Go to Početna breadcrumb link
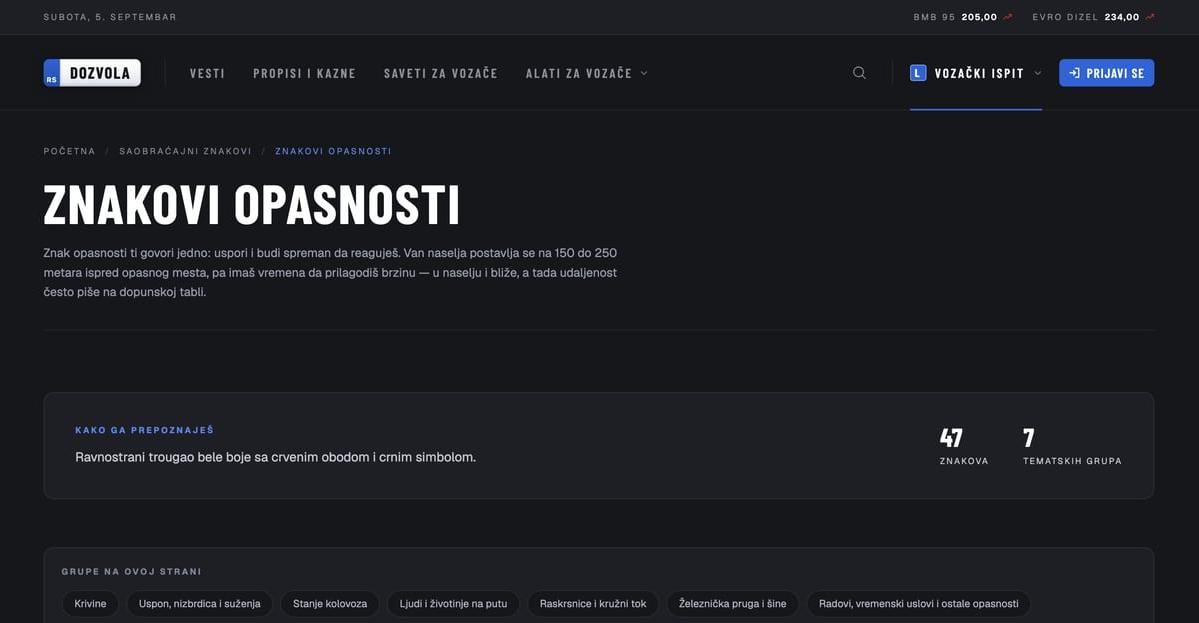The width and height of the screenshot is (1199, 623). coord(70,151)
